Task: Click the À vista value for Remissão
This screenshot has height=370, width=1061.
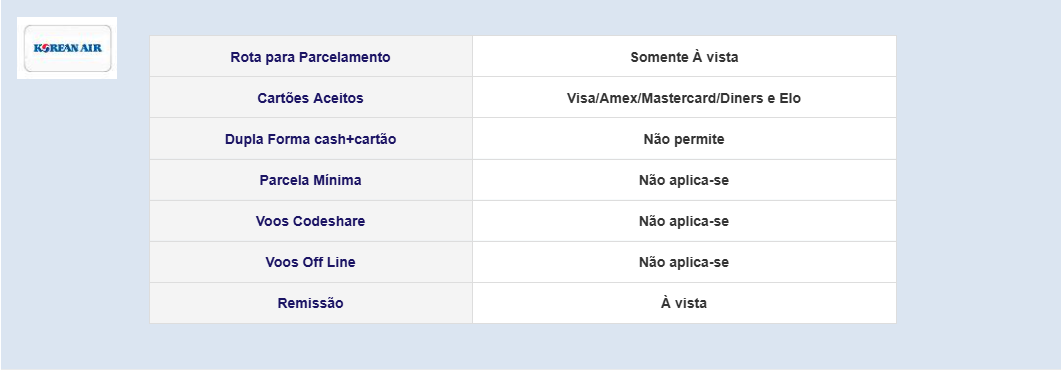Action: pos(683,303)
